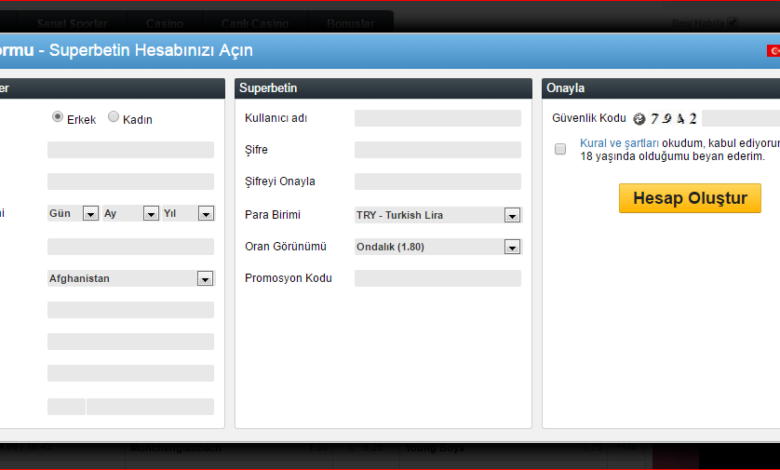
Task: Toggle the Beni Hatırla checkbox
Action: [x=732, y=22]
